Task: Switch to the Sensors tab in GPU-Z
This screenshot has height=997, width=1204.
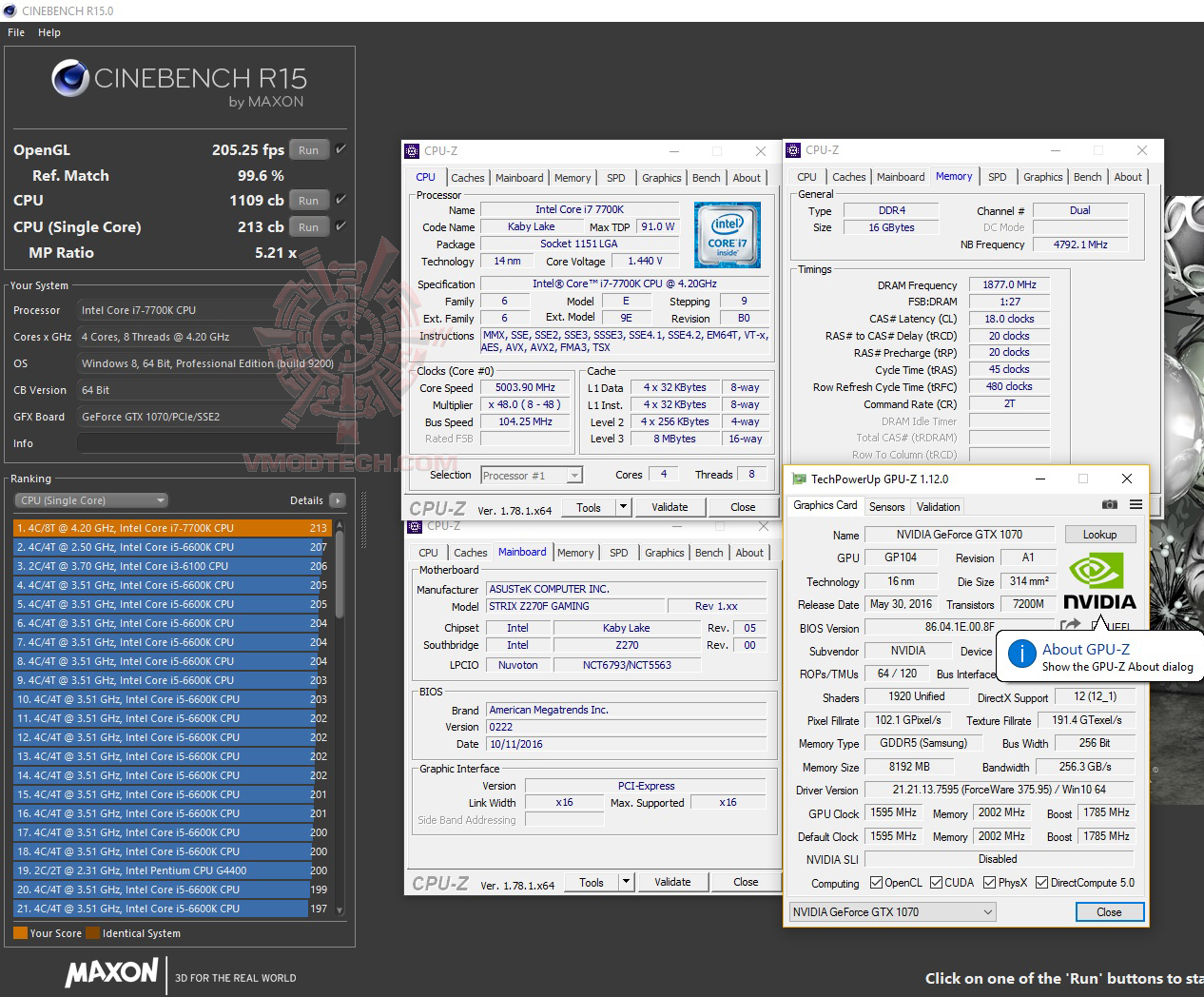Action: click(886, 506)
